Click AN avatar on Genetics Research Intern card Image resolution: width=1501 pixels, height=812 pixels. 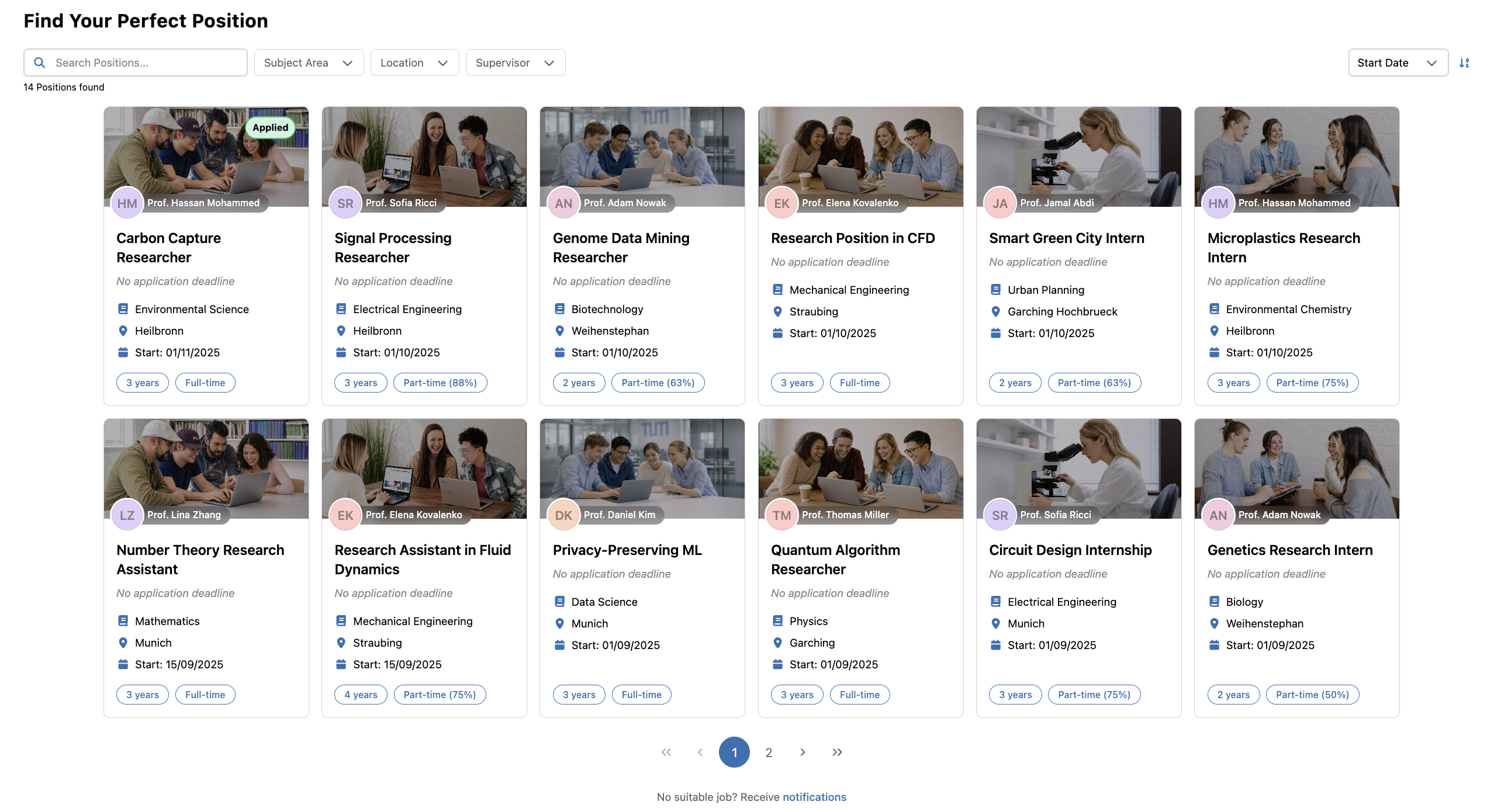[1218, 515]
